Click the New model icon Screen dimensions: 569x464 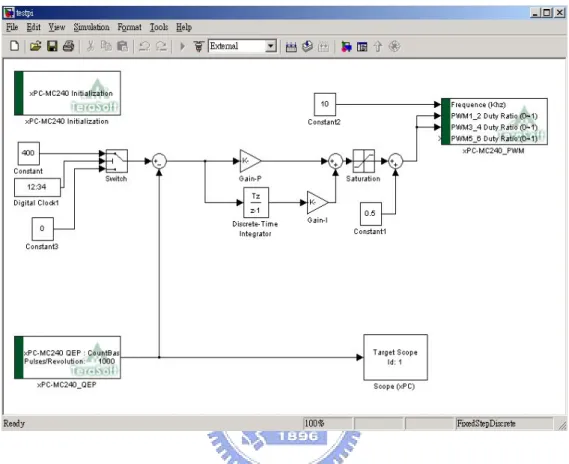15,46
